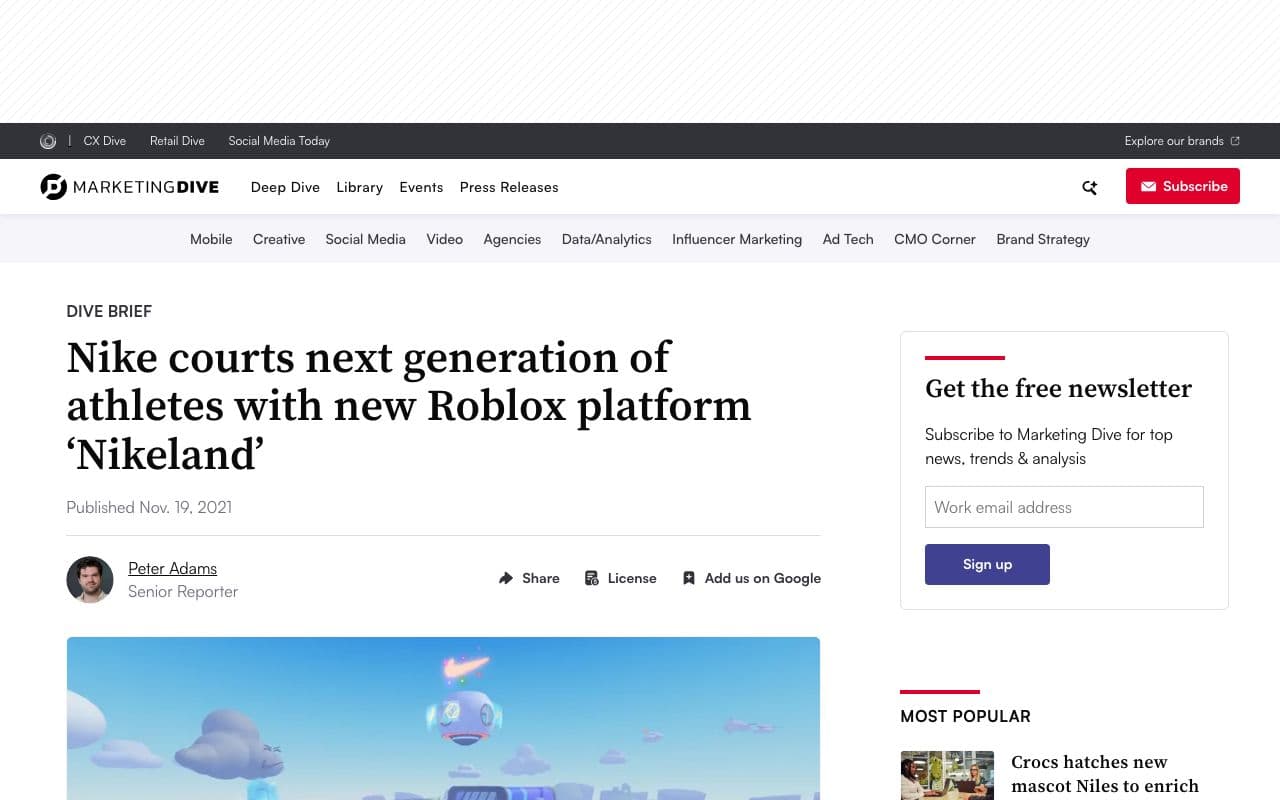Click the DIVE BRIEF label
The height and width of the screenshot is (800, 1280).
pyautogui.click(x=109, y=311)
